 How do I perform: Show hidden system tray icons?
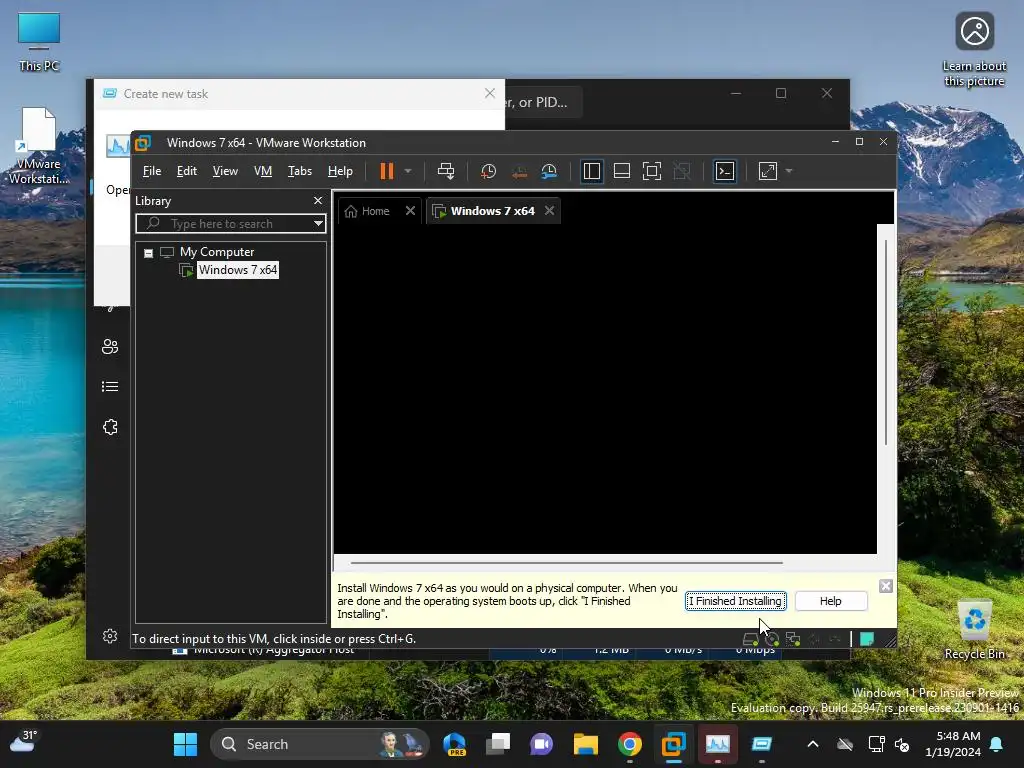pyautogui.click(x=812, y=744)
